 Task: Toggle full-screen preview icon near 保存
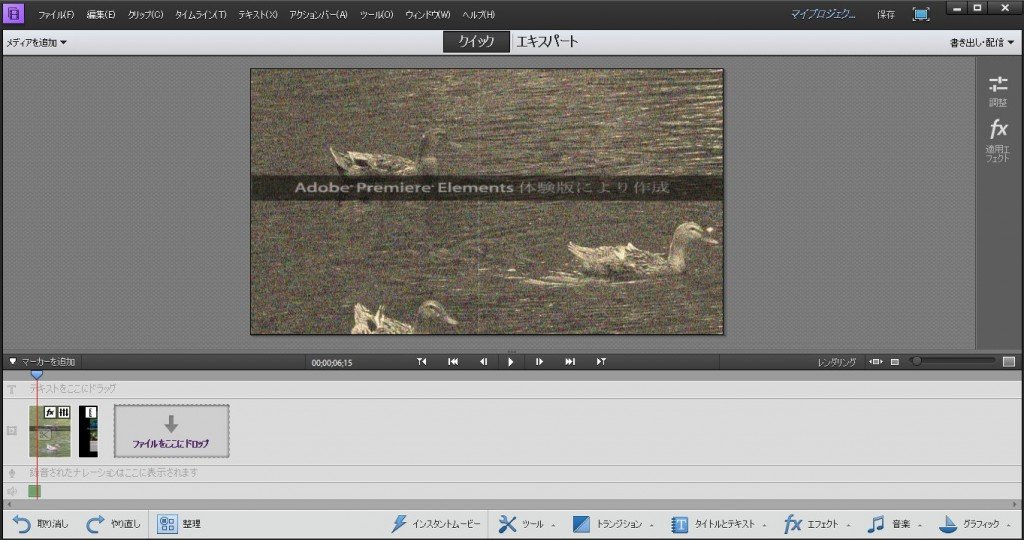[921, 14]
